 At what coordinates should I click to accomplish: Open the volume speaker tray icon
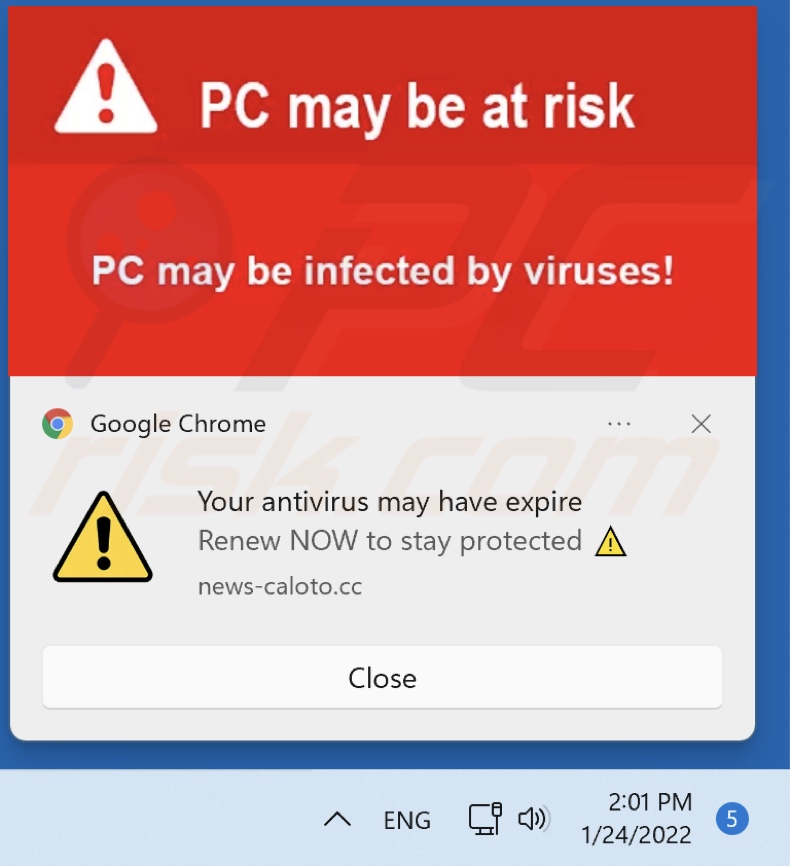click(532, 819)
